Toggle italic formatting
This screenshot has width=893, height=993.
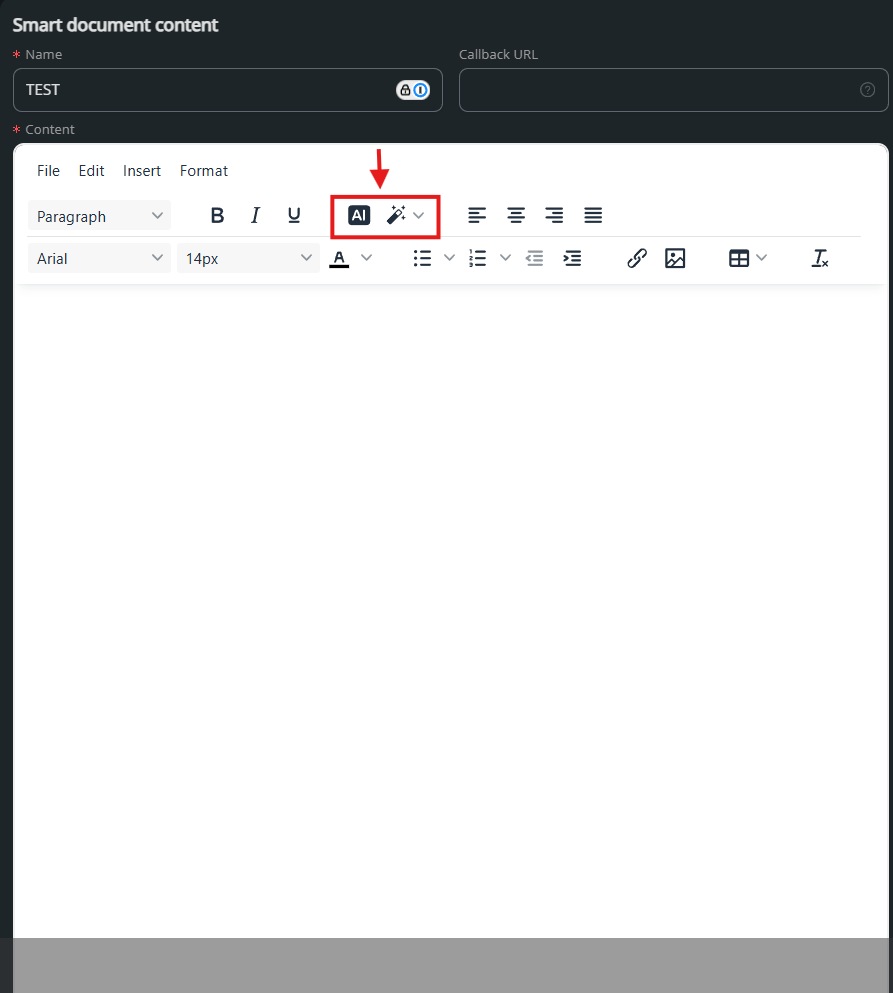point(255,215)
